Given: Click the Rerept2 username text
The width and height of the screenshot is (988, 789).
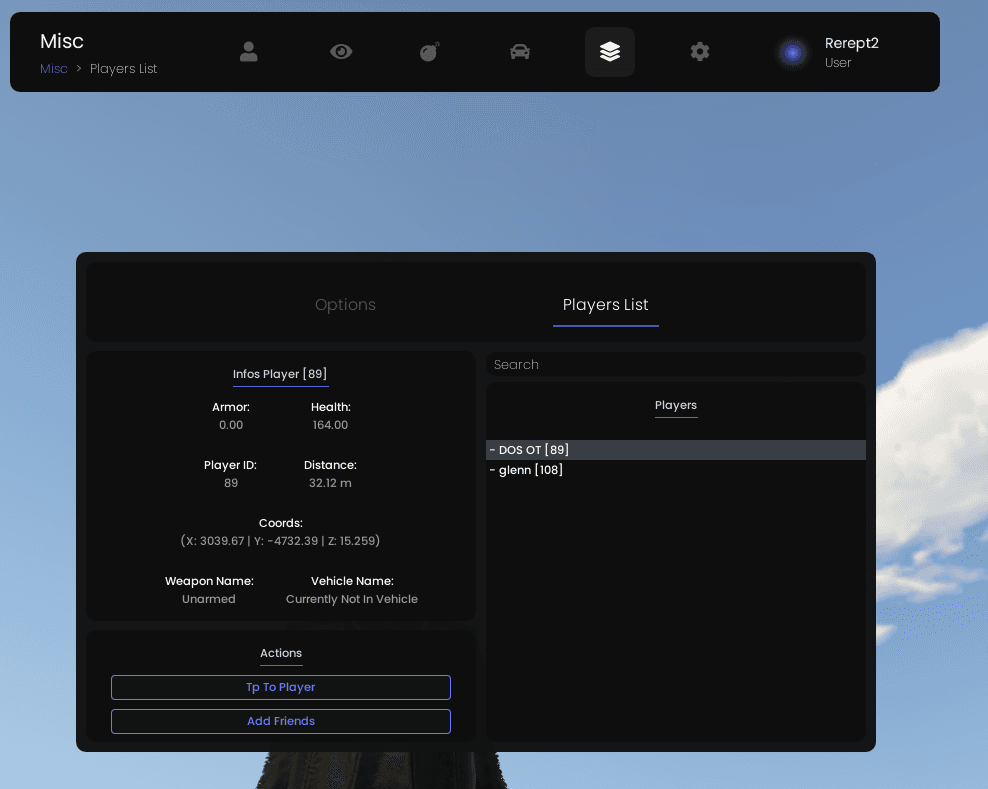Looking at the screenshot, I should point(851,43).
